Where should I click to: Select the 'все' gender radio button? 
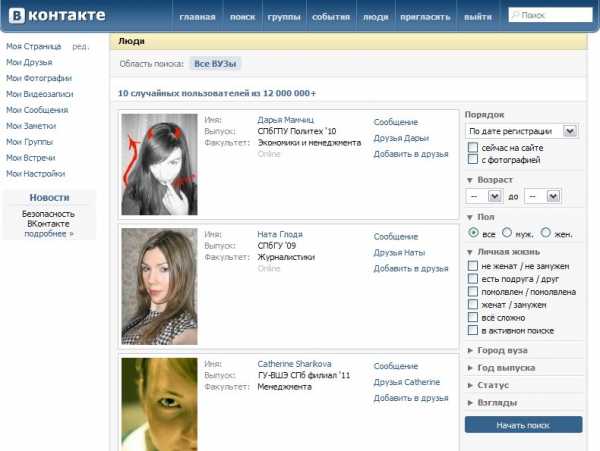(x=473, y=233)
